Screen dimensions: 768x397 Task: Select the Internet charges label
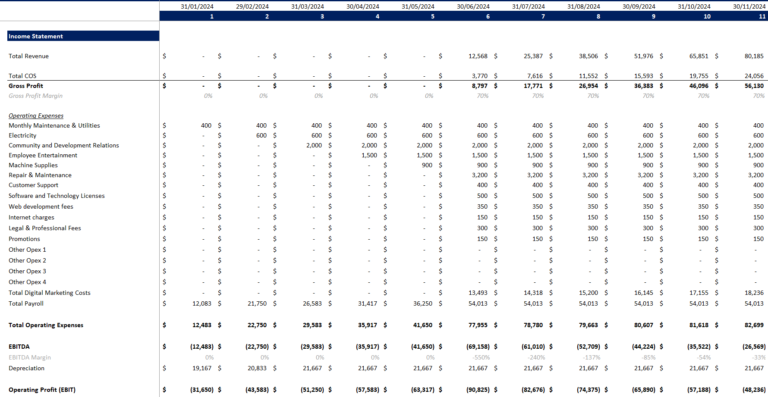pos(31,217)
